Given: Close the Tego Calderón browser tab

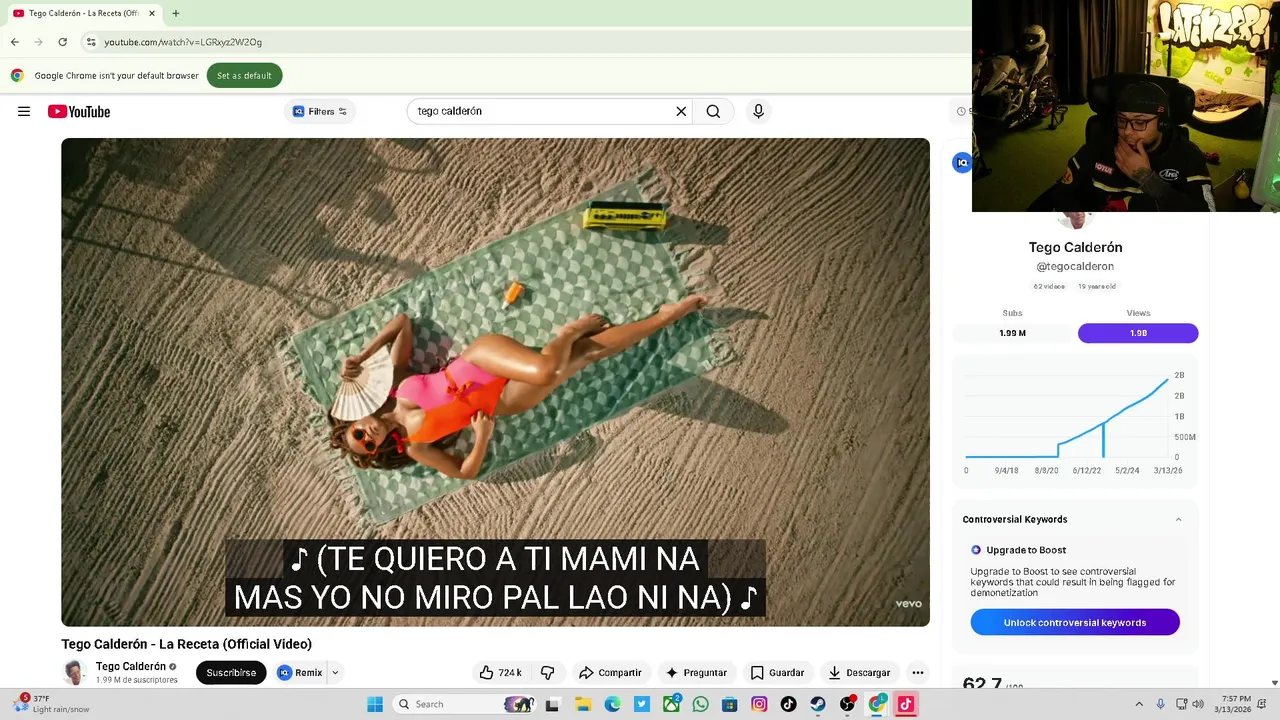Looking at the screenshot, I should click(152, 13).
